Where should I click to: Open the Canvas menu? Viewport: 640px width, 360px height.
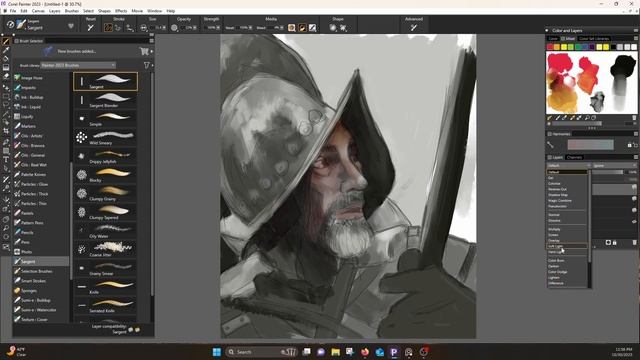[38, 11]
